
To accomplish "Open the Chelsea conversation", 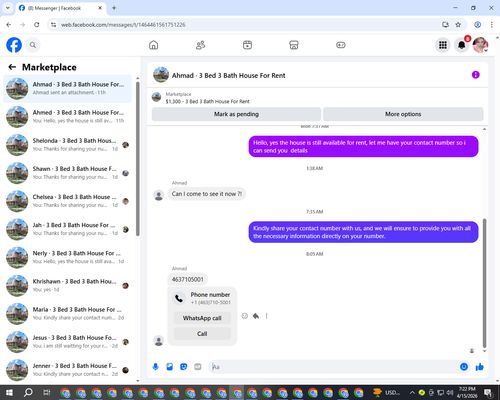I will point(68,201).
